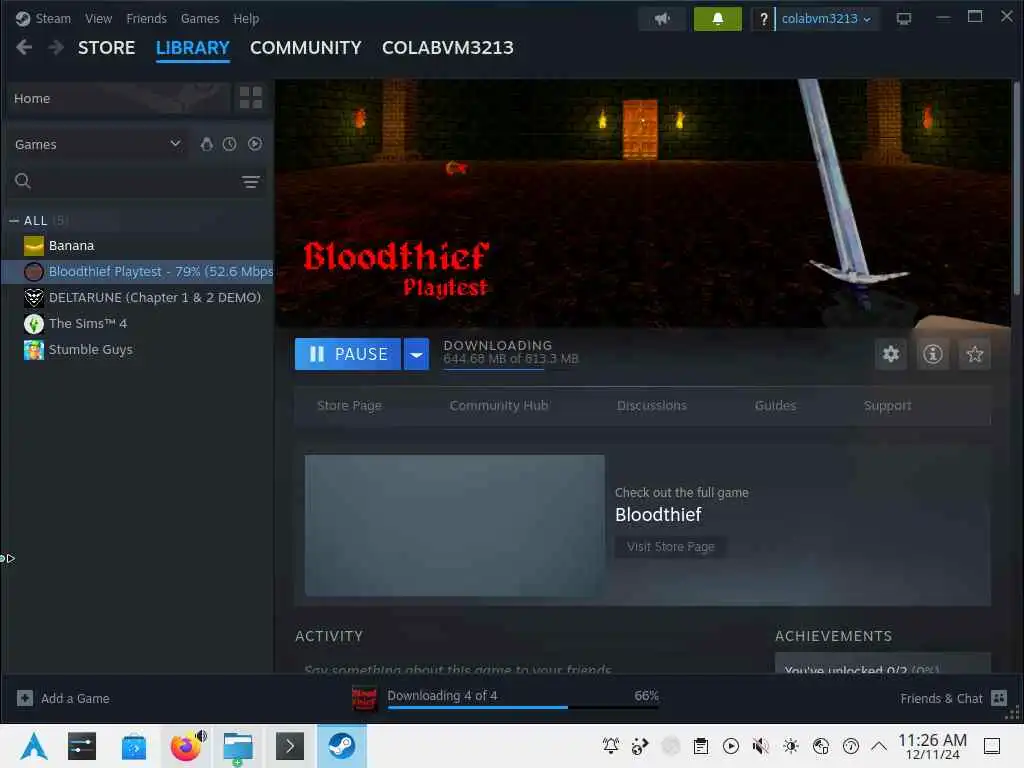Show game info circle icon
The height and width of the screenshot is (768, 1024).
pos(933,354)
